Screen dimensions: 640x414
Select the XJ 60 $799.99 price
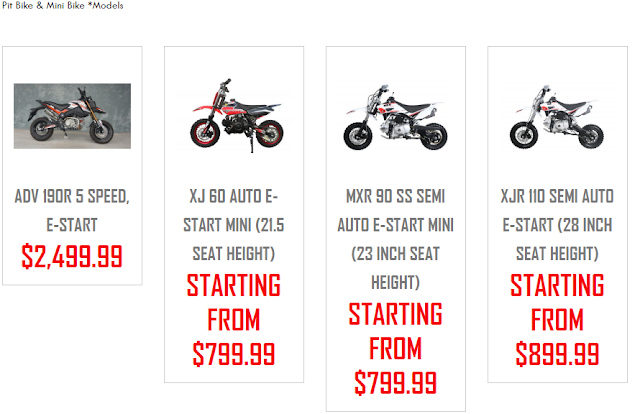pos(234,354)
